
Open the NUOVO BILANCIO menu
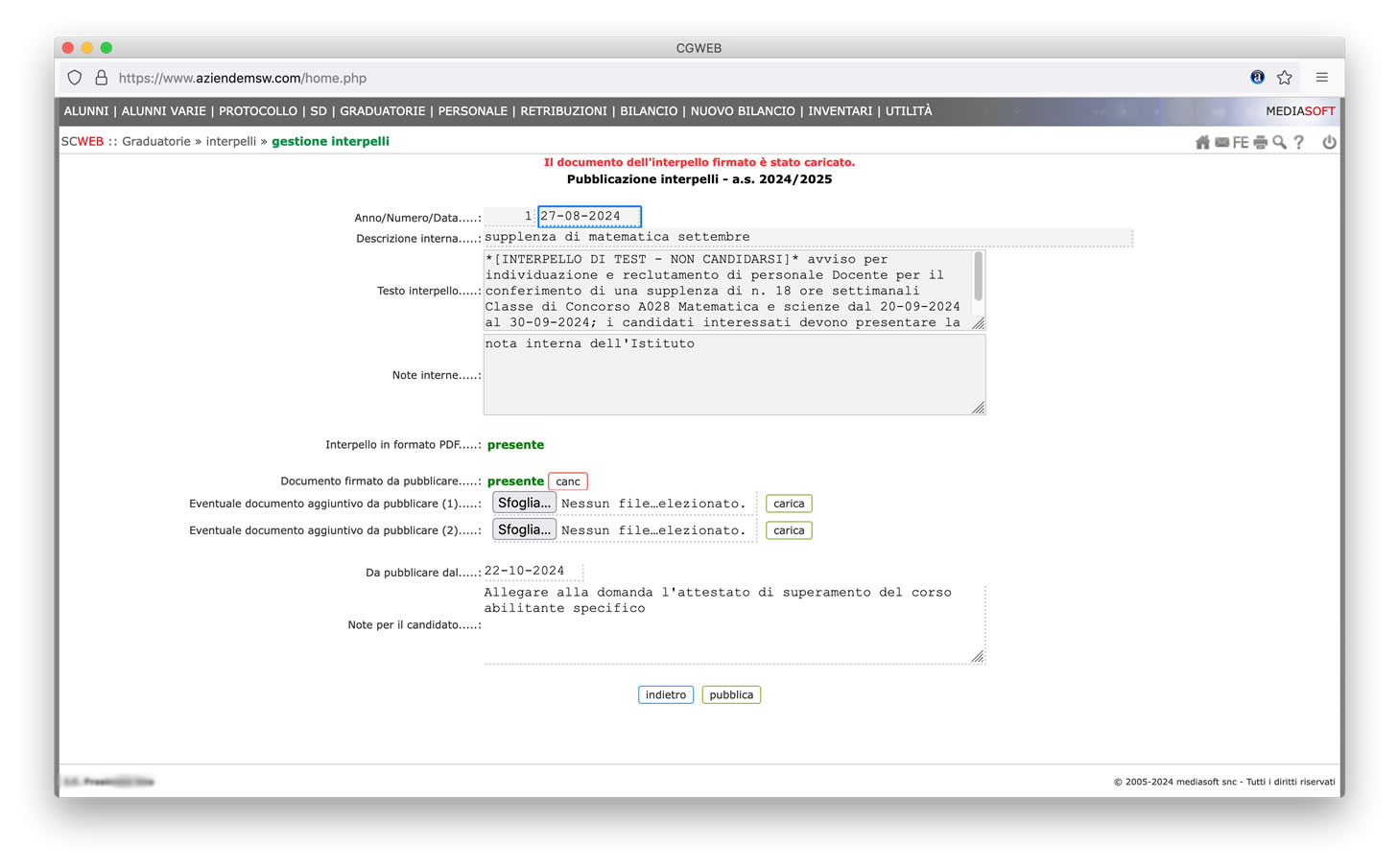coord(743,111)
